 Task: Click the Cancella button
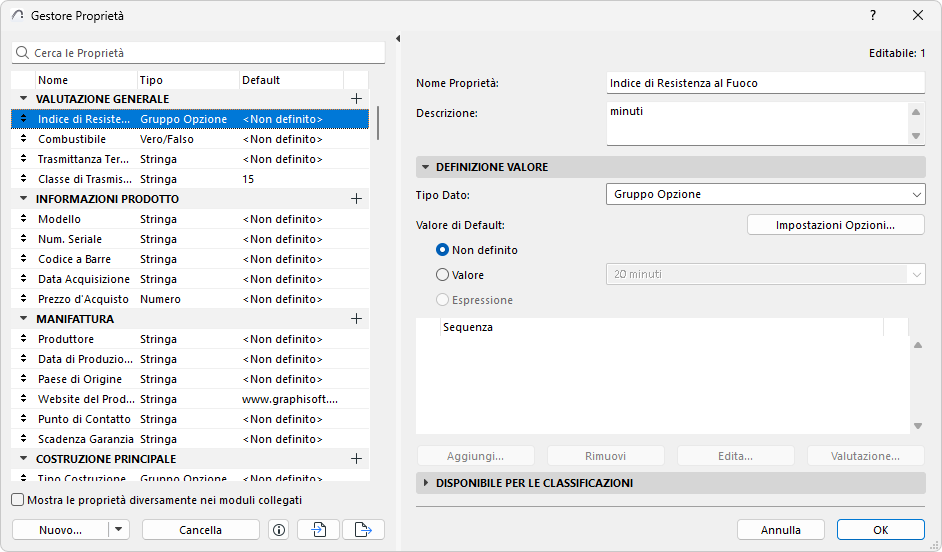coord(201,530)
